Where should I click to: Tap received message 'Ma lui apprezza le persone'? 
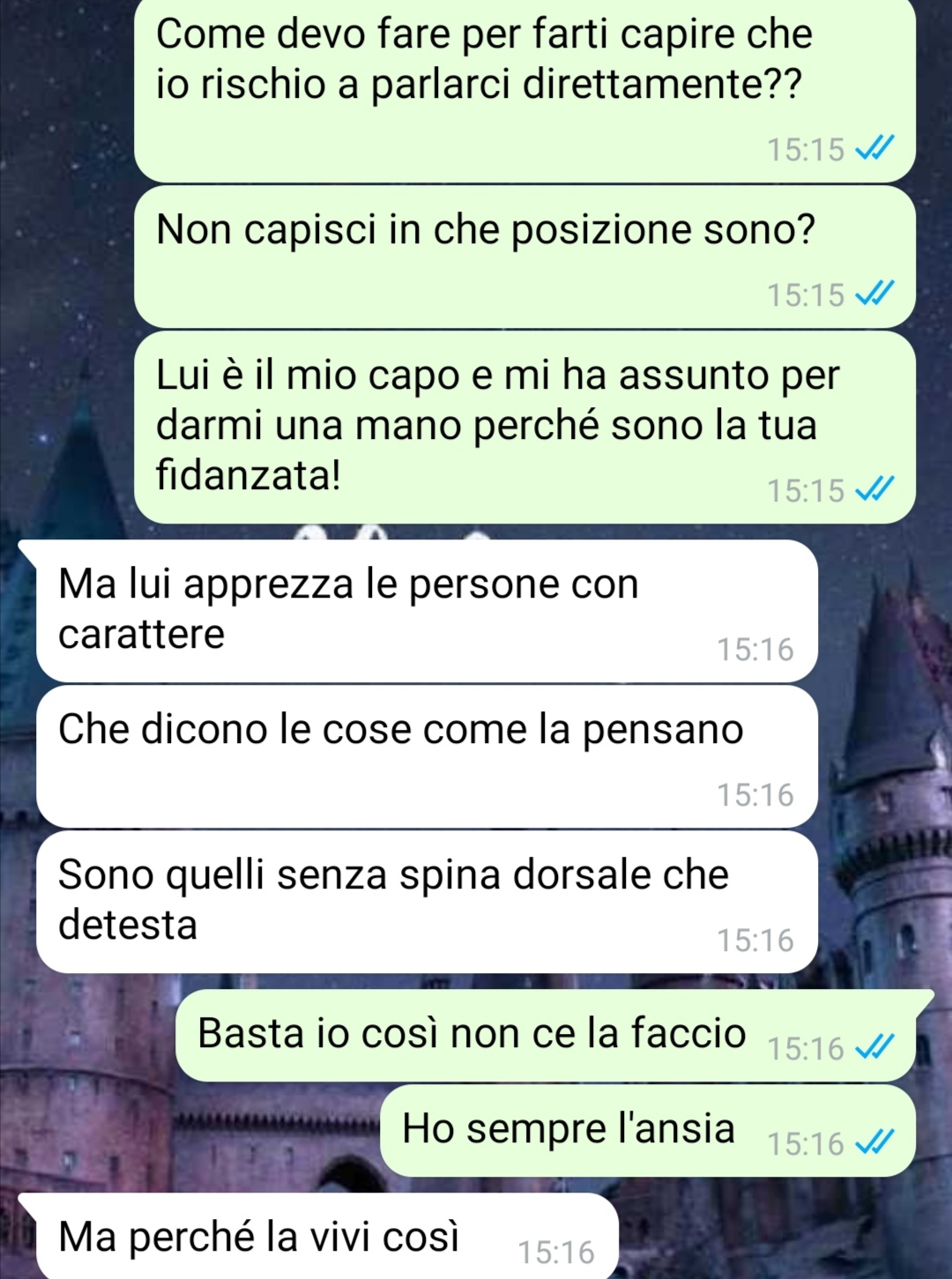tap(428, 611)
